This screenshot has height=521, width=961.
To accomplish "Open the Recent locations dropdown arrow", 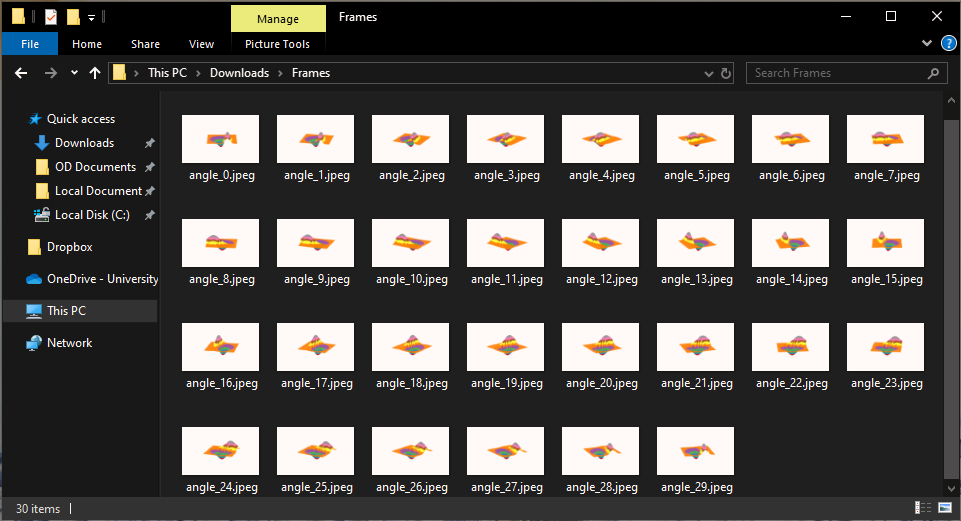I will pyautogui.click(x=74, y=73).
